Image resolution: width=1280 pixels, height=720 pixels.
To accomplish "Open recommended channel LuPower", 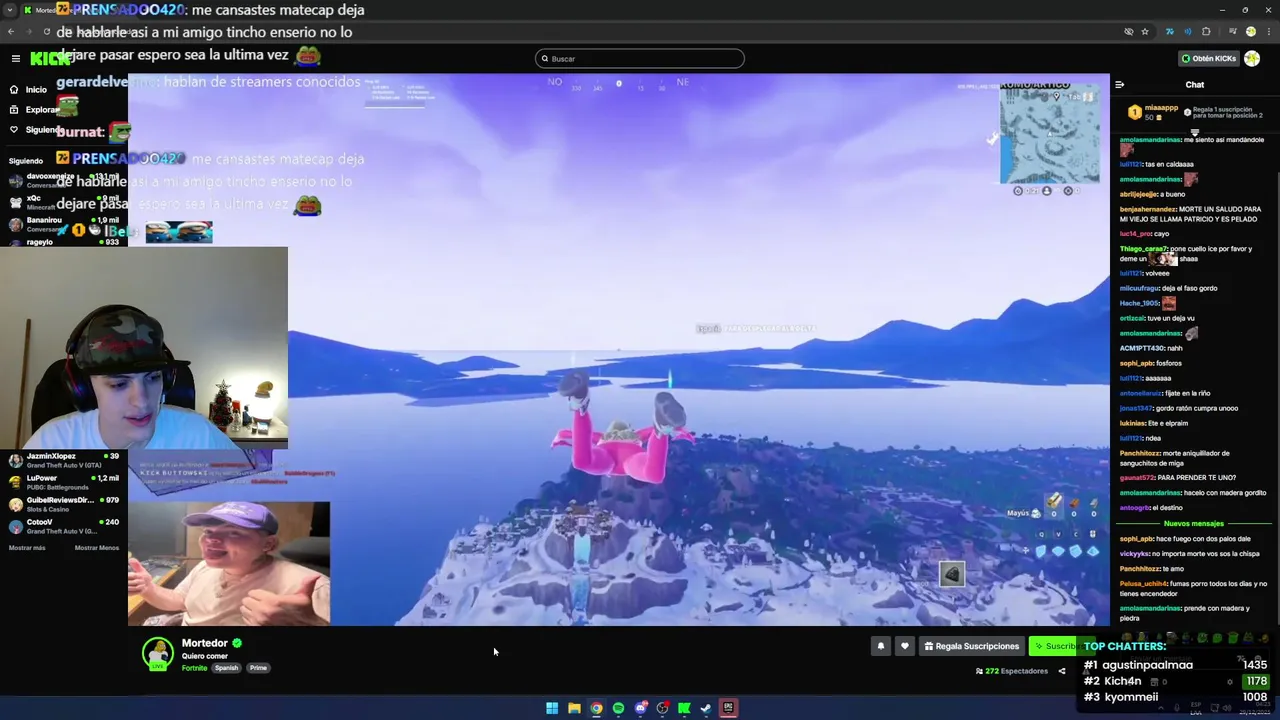I will click(64, 482).
